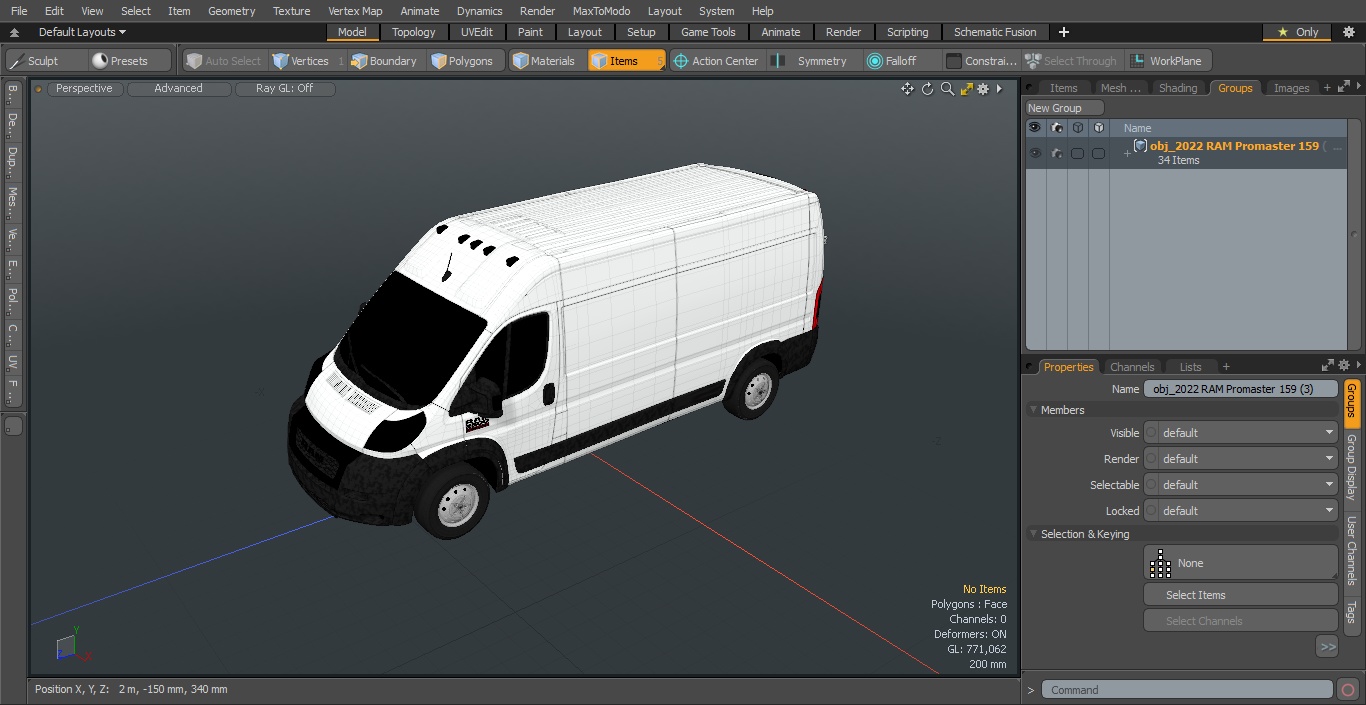1366x705 pixels.
Task: Toggle the first checkbox in Promaster group row
Action: [1077, 153]
